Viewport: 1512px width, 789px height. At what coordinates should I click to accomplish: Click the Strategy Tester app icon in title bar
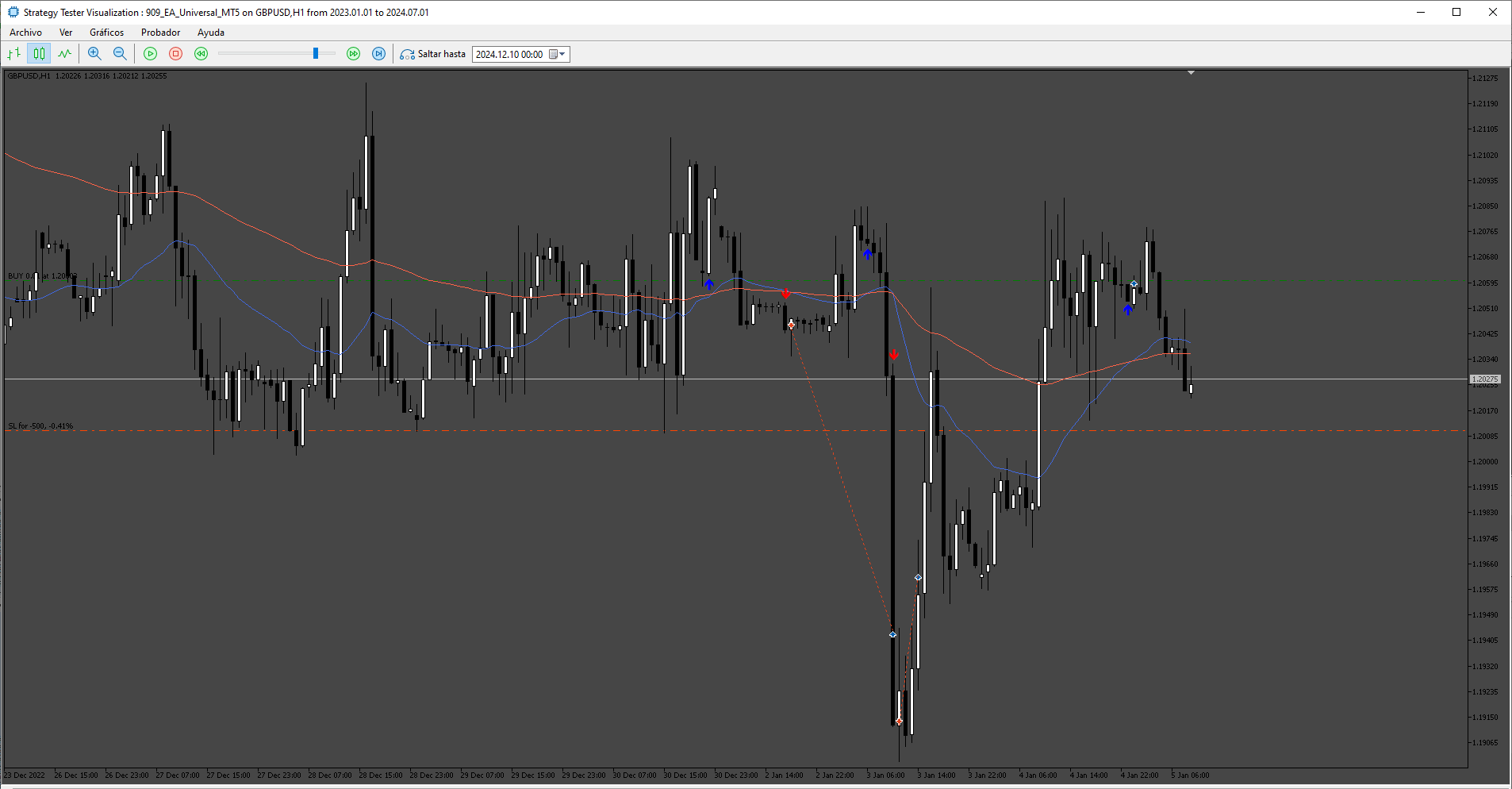tap(13, 12)
